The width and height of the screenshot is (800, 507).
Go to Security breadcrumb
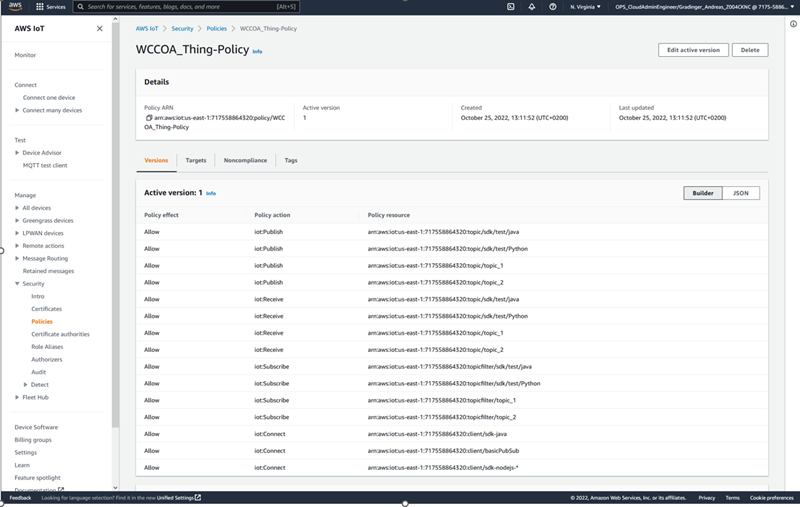click(x=182, y=29)
